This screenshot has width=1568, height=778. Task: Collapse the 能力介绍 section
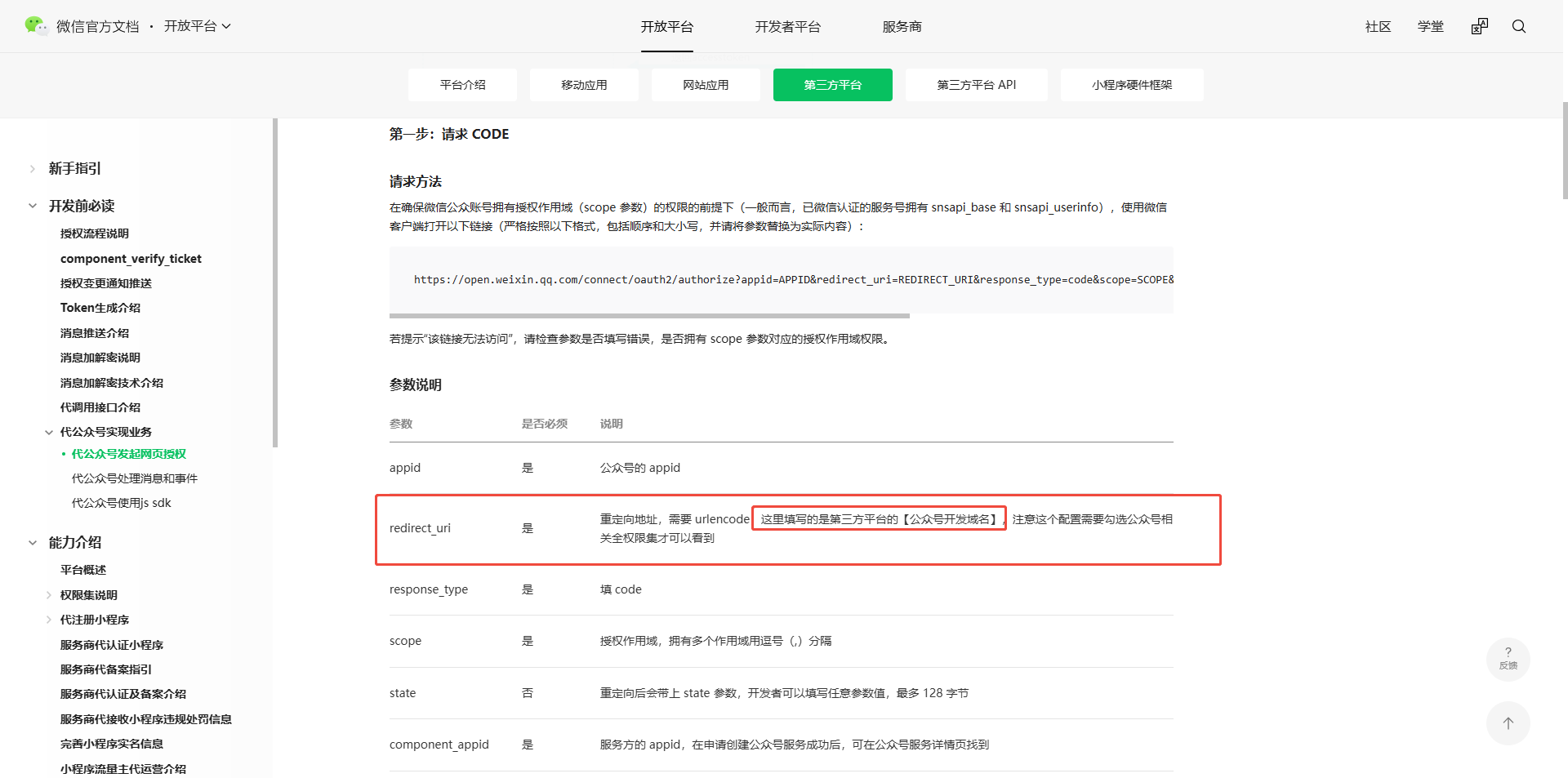(33, 543)
